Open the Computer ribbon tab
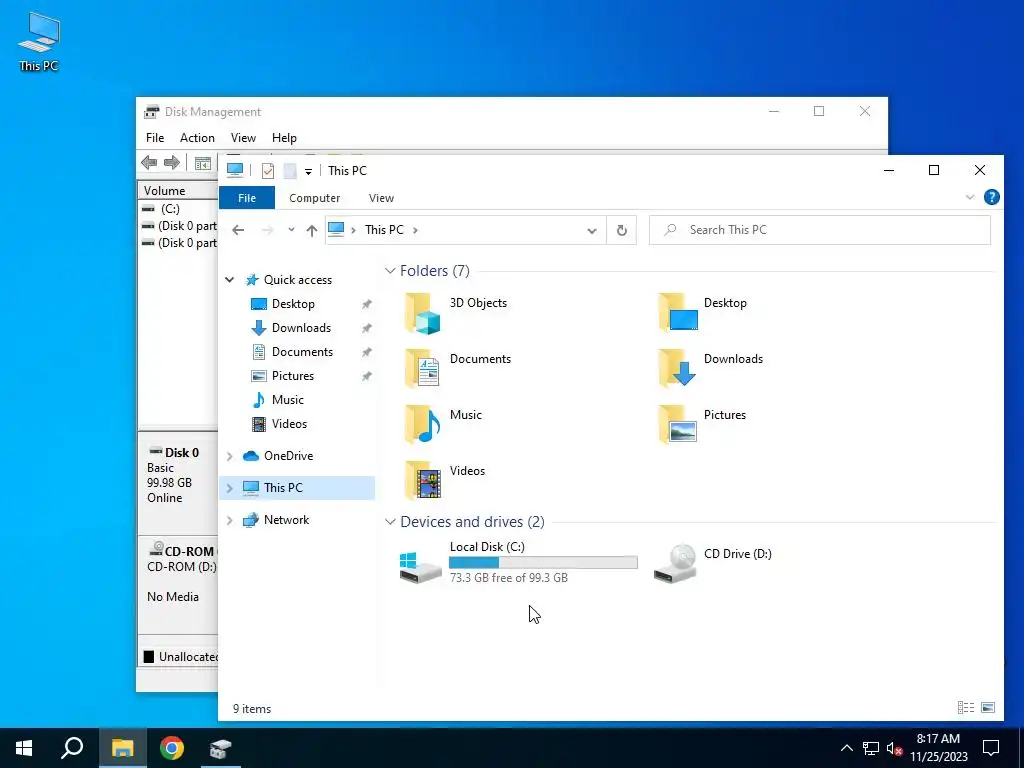Screen dimensions: 1024x768 (315, 198)
